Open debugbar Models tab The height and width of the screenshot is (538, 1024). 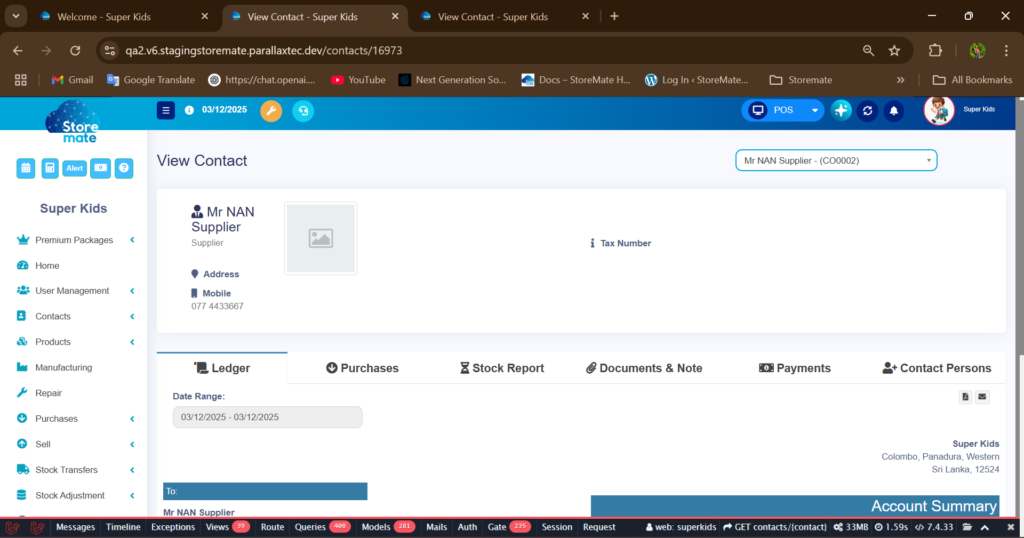(x=388, y=527)
